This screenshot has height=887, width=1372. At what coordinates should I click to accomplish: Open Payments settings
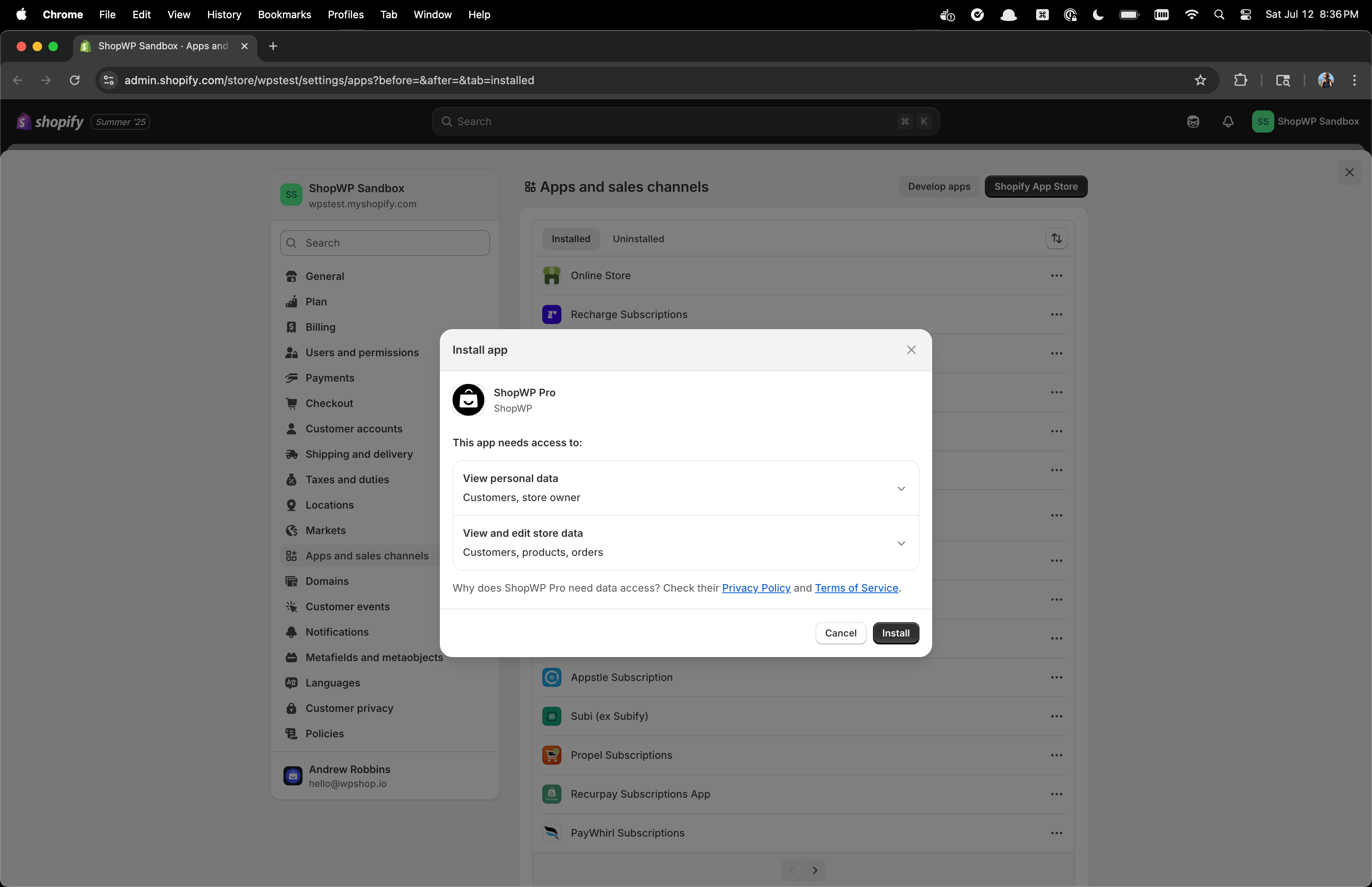360,378
